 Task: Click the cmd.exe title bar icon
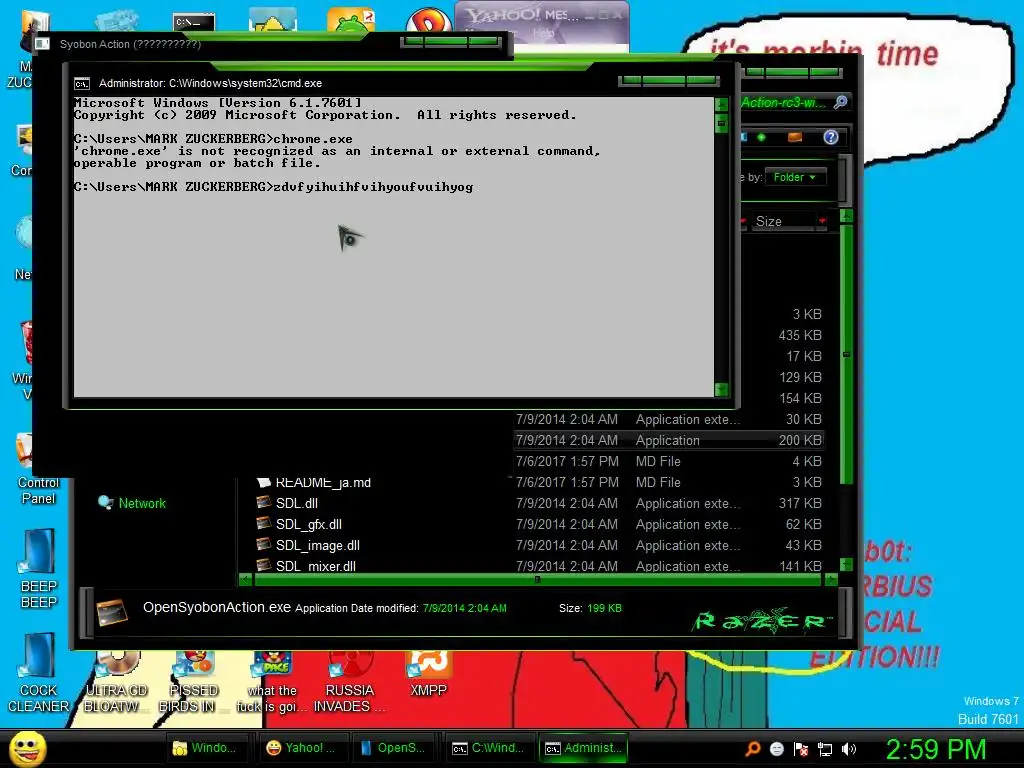pyautogui.click(x=82, y=84)
